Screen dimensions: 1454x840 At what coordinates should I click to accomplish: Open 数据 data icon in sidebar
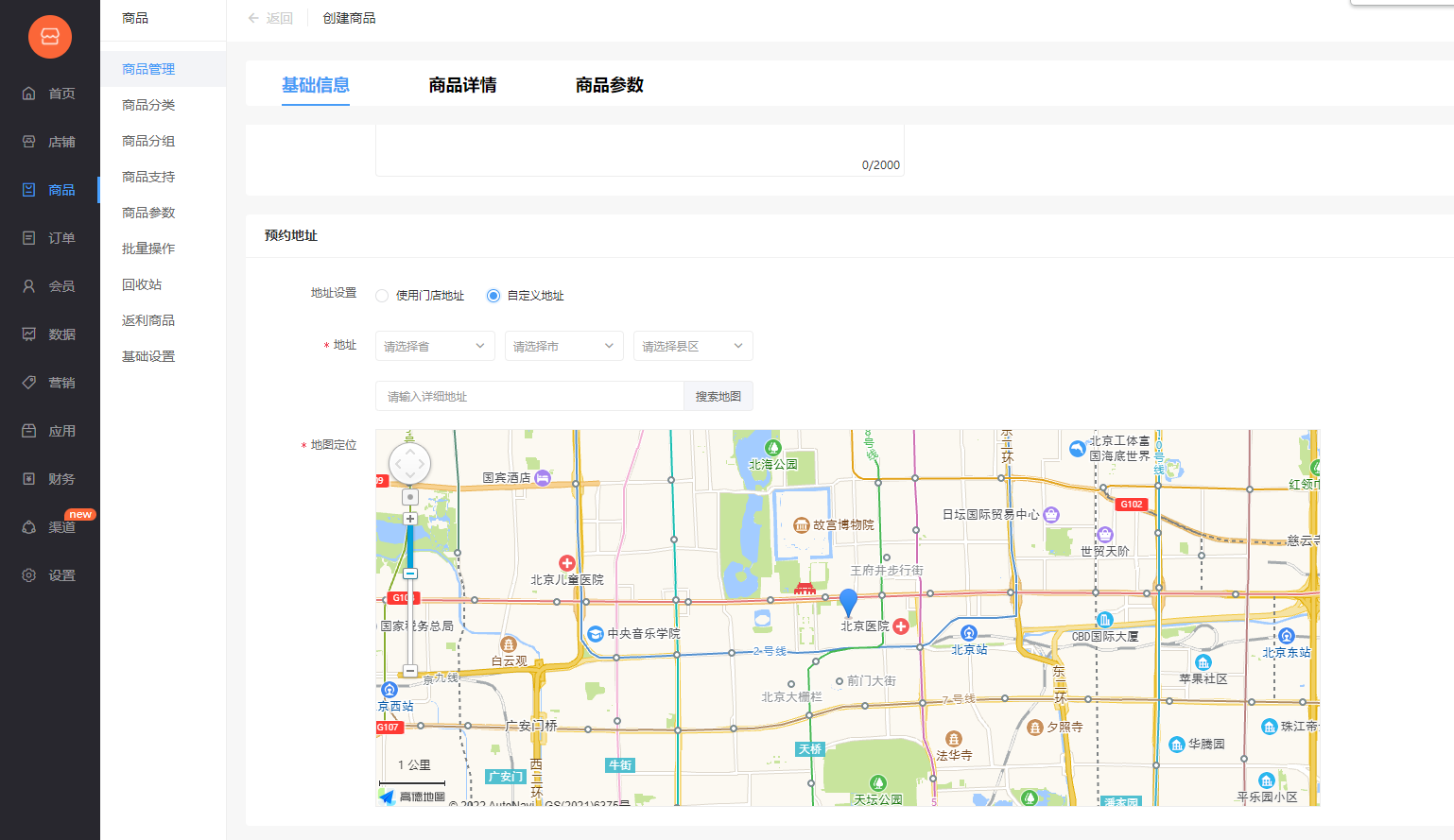coord(29,334)
